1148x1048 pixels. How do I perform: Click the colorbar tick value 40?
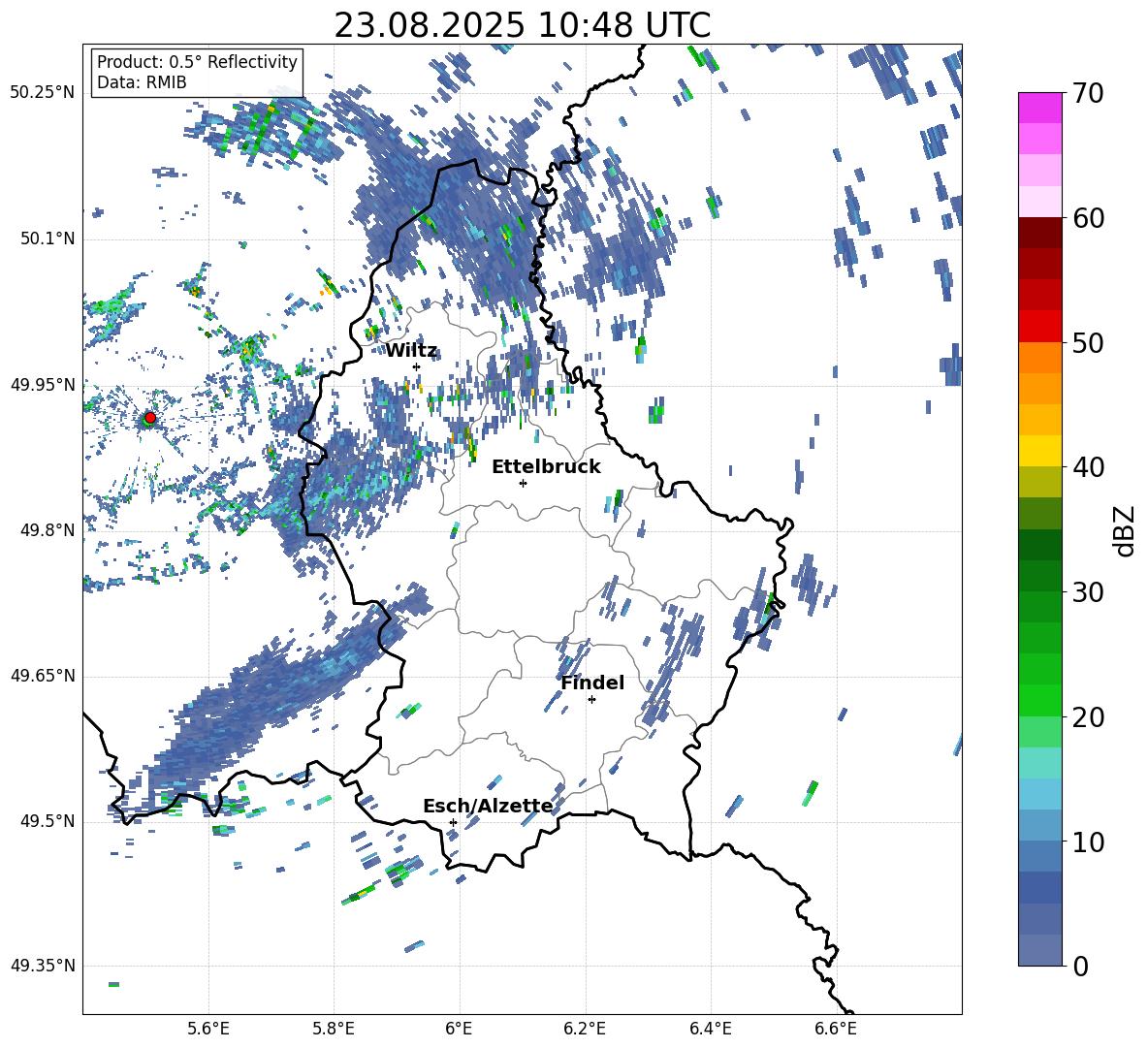[x=1088, y=467]
